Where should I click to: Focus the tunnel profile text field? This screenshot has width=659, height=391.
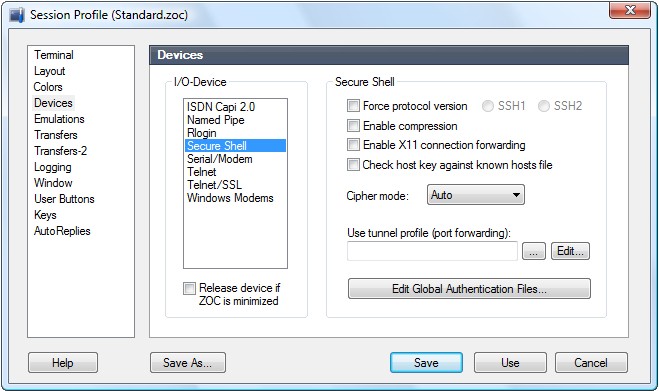click(x=432, y=251)
